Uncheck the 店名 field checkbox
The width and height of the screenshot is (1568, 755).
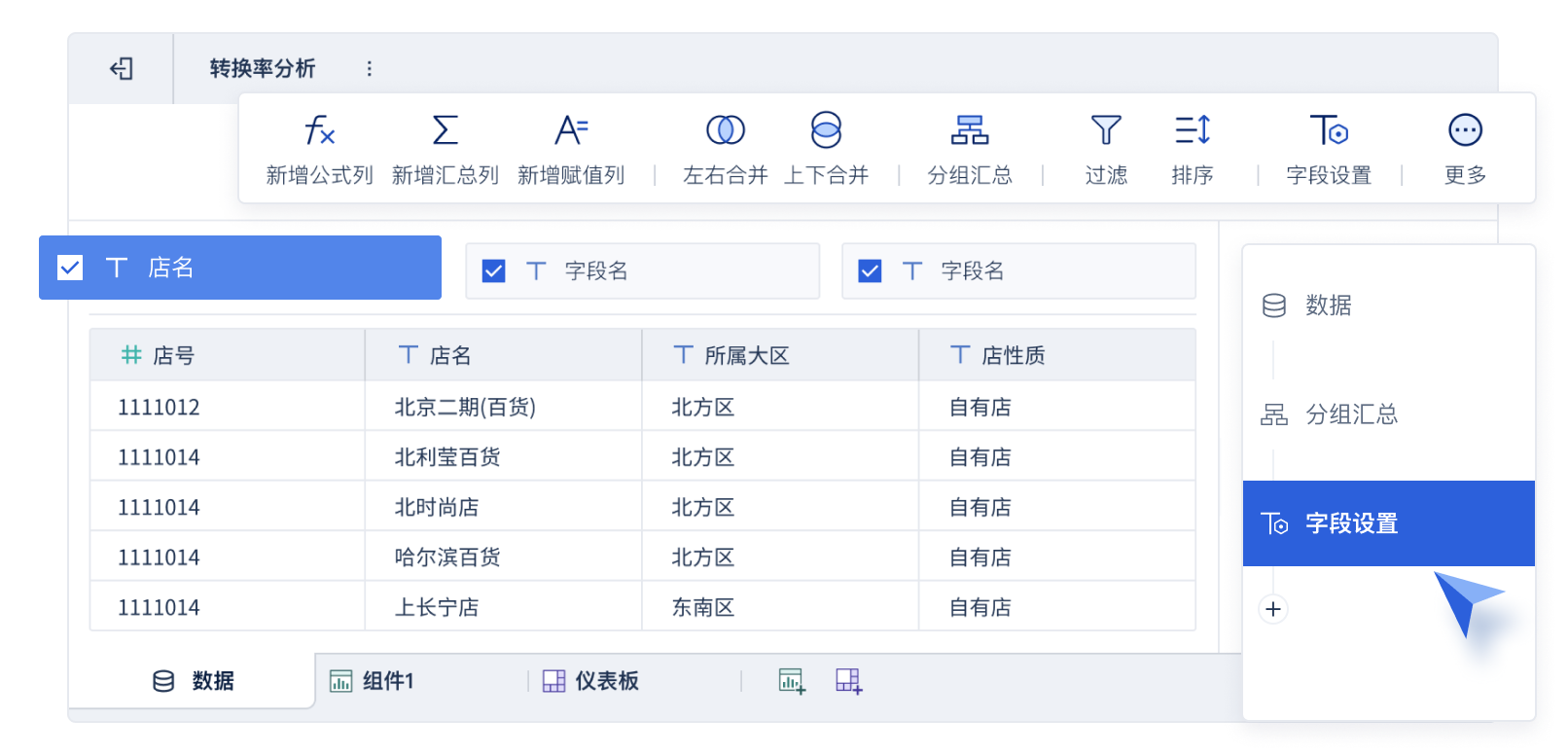(70, 268)
